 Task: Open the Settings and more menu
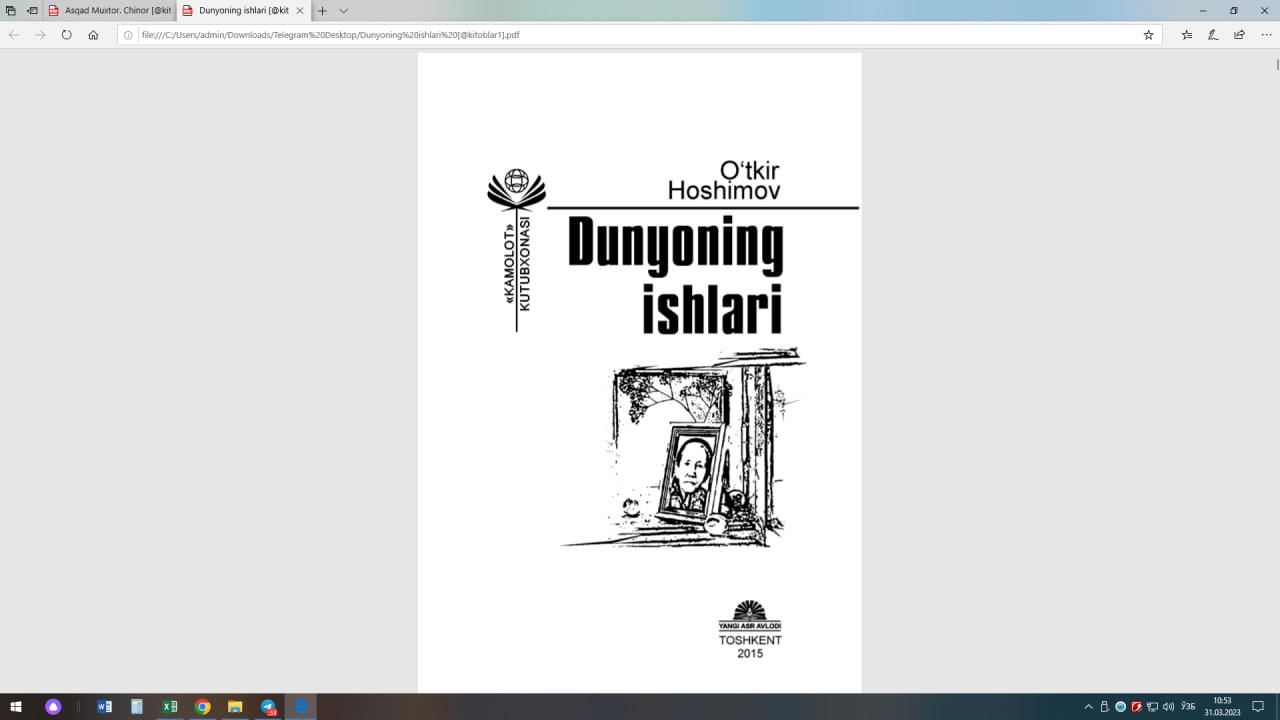1267,33
